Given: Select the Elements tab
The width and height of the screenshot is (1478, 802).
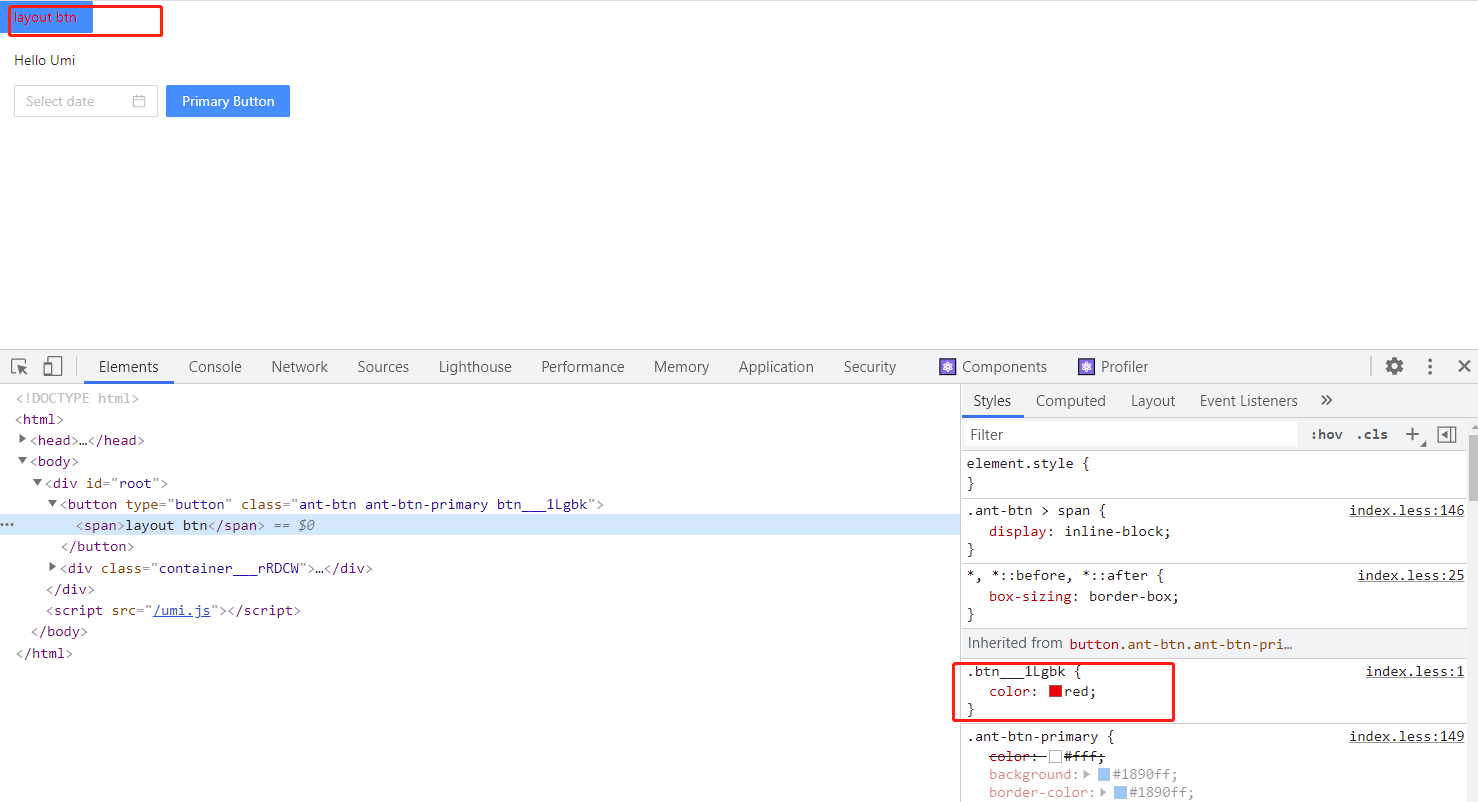Looking at the screenshot, I should coord(128,367).
